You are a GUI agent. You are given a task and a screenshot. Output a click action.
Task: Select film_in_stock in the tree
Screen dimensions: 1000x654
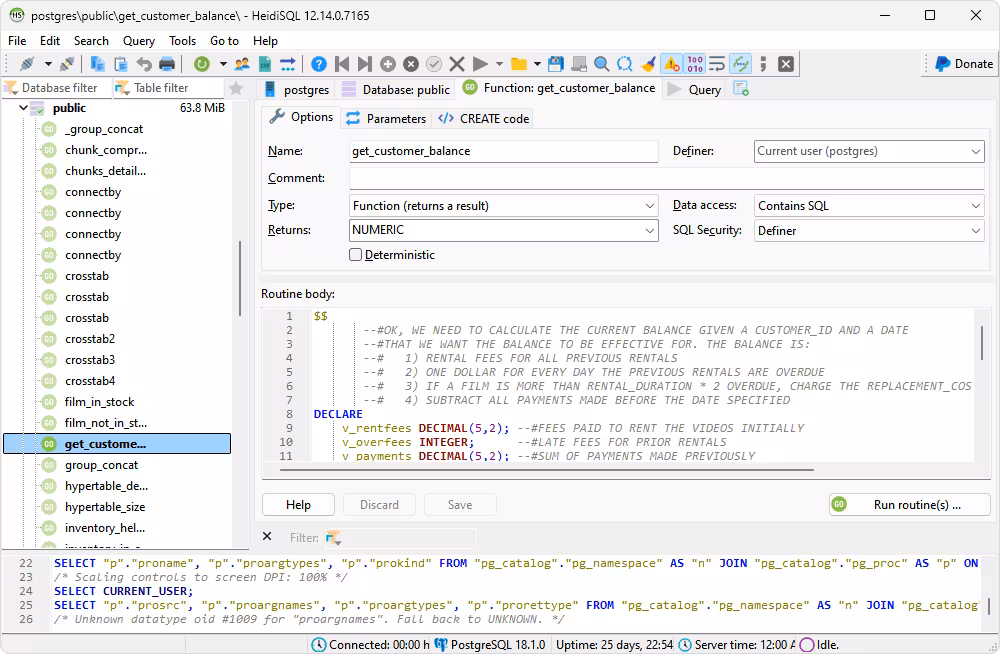(99, 402)
